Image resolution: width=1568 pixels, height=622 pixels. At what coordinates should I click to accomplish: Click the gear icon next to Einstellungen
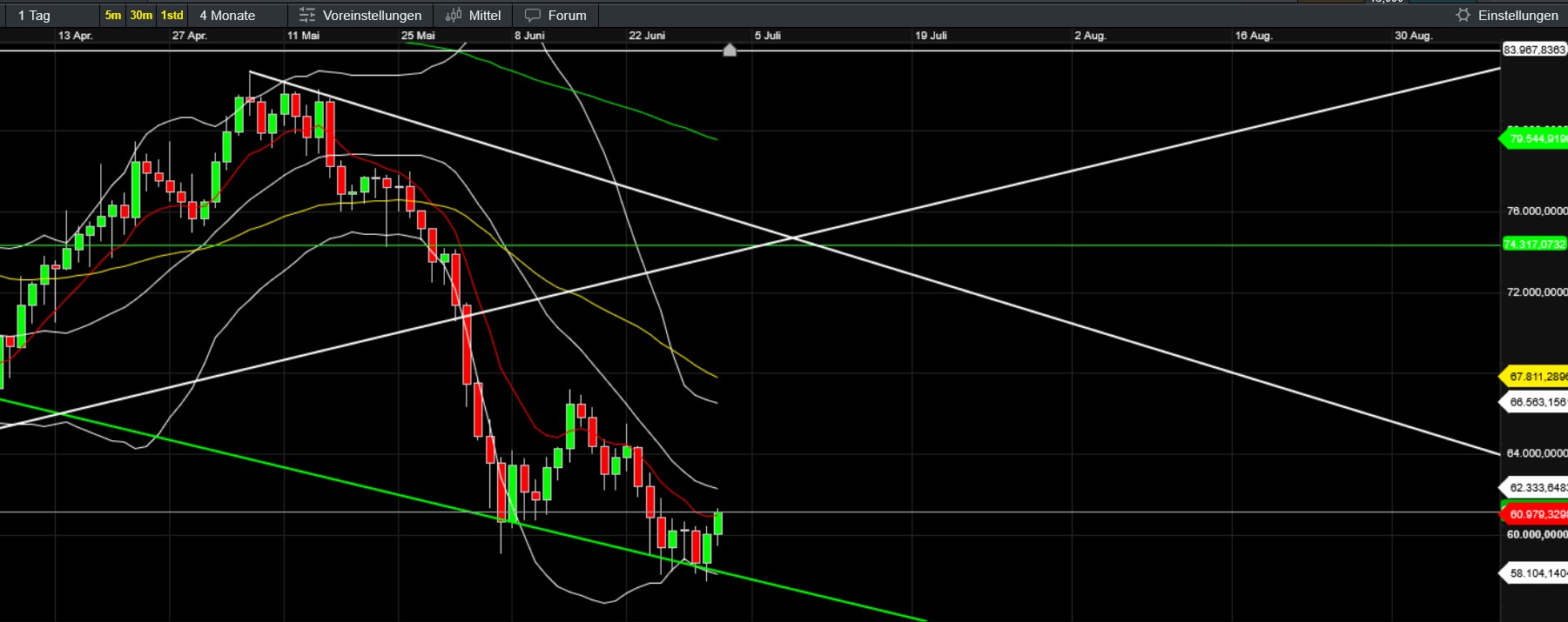pos(1463,15)
